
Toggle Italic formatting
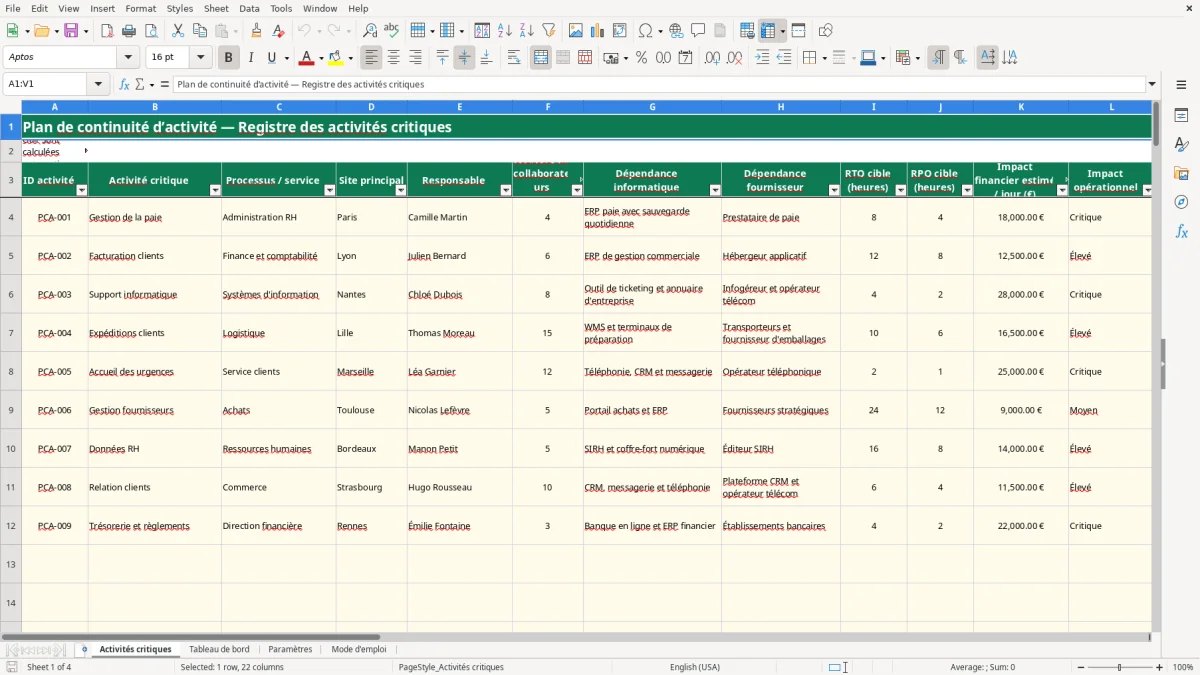[250, 58]
